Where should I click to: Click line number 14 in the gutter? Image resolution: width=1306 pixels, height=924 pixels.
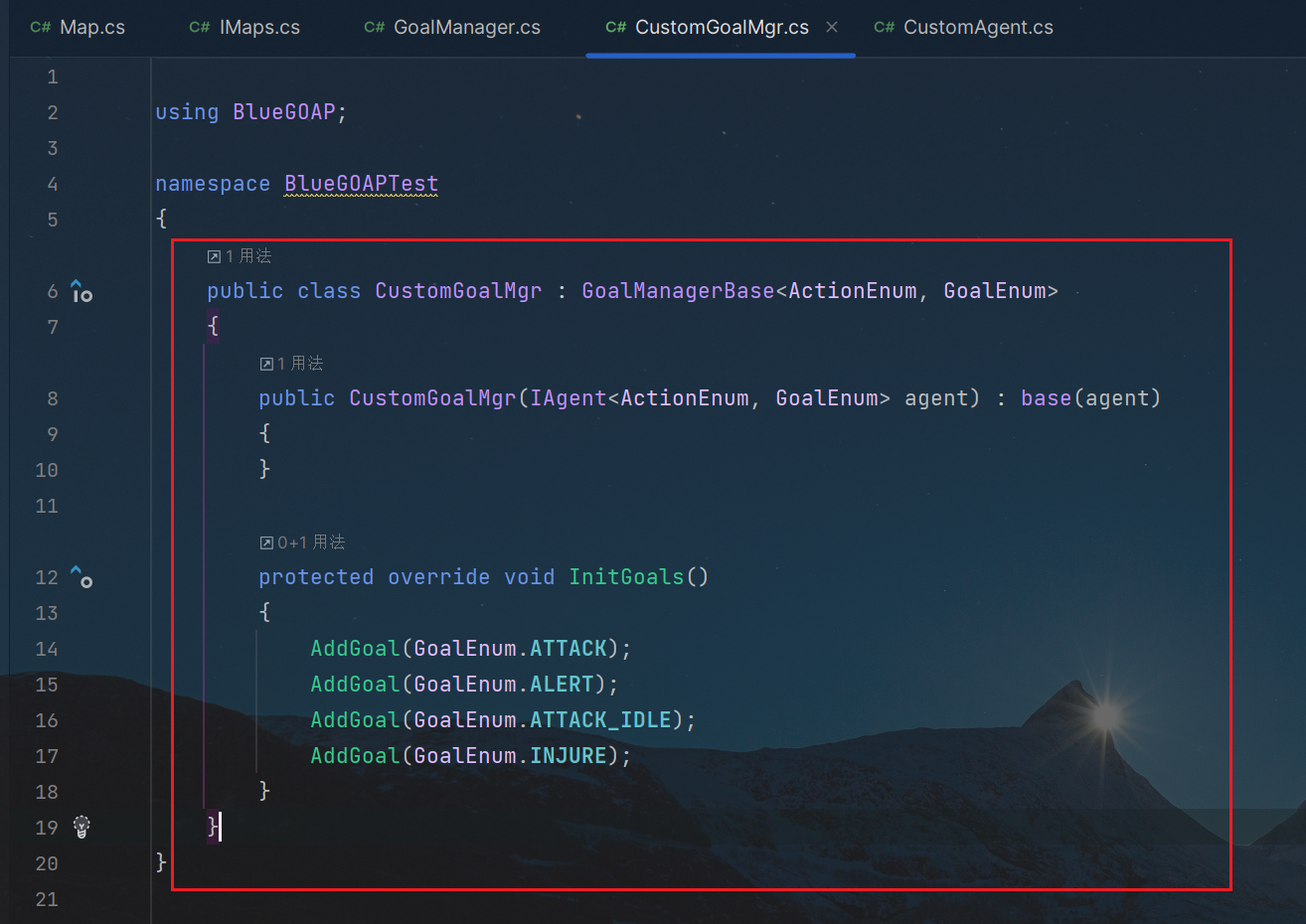coord(47,649)
